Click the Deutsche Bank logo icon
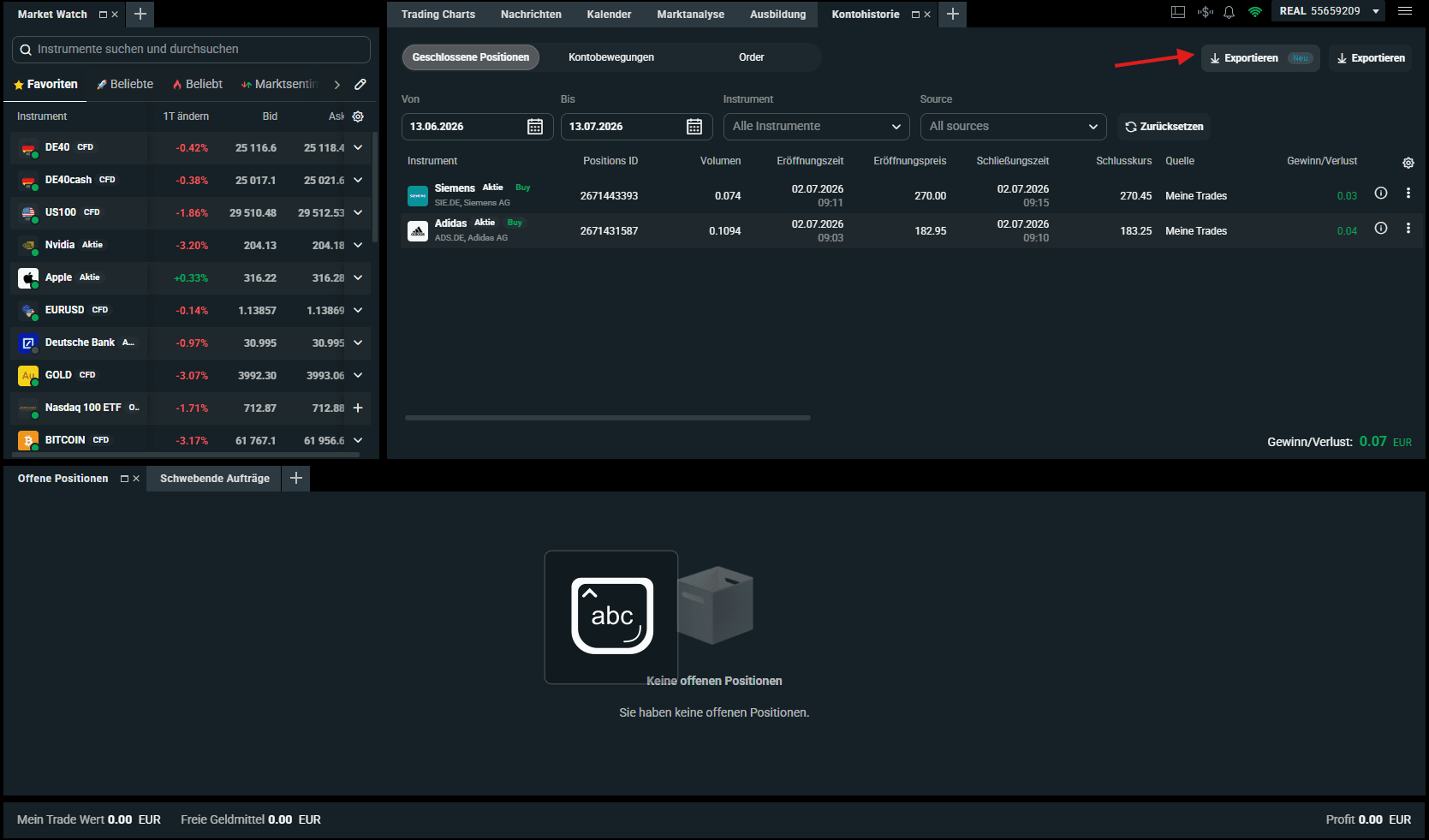 click(28, 343)
